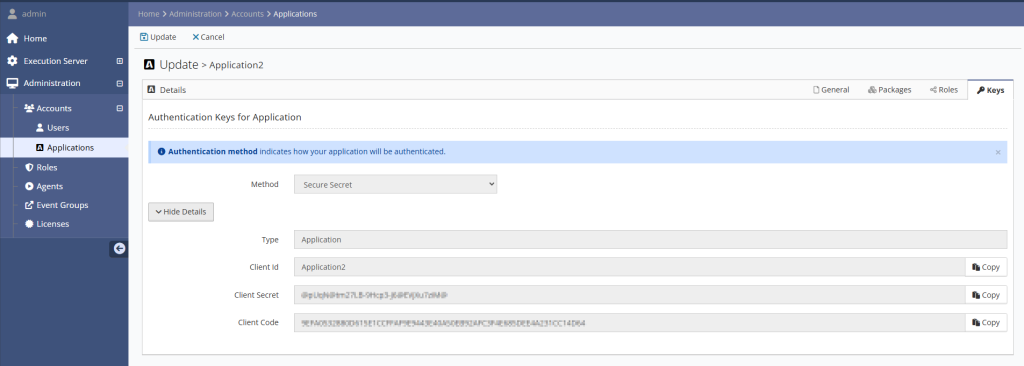Click the Type field showing Application

[x=650, y=239]
